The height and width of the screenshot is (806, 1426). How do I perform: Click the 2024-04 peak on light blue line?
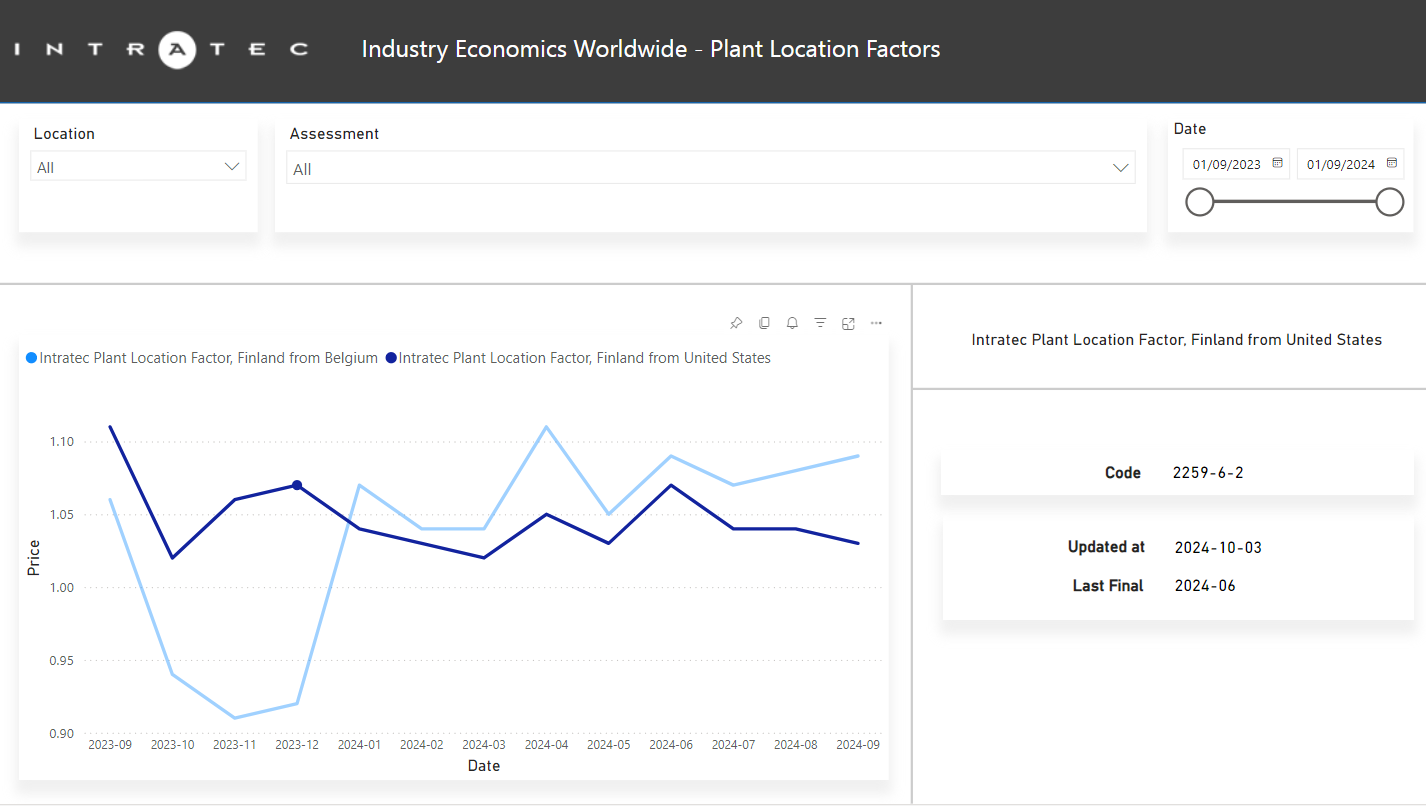546,427
